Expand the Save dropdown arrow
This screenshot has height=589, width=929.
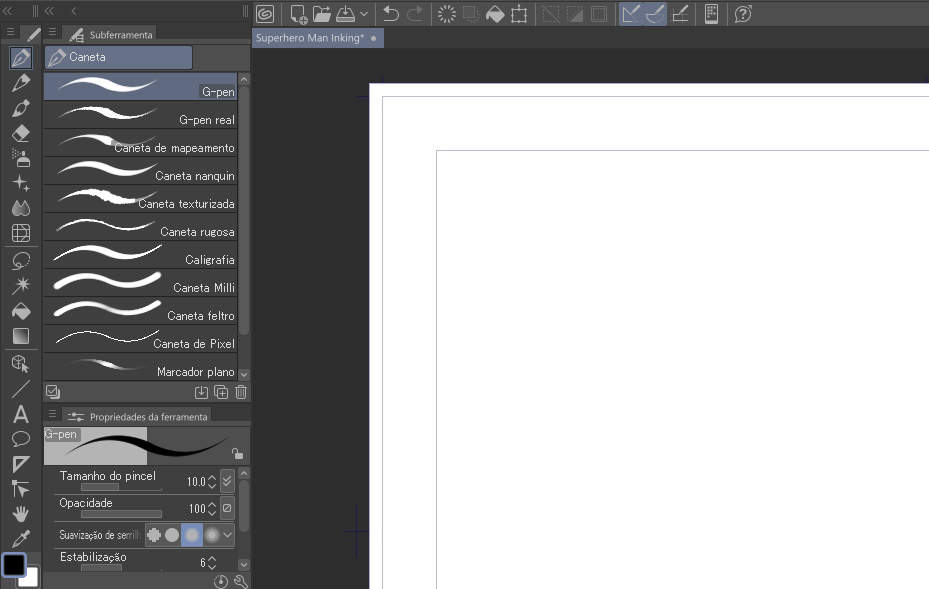click(363, 15)
